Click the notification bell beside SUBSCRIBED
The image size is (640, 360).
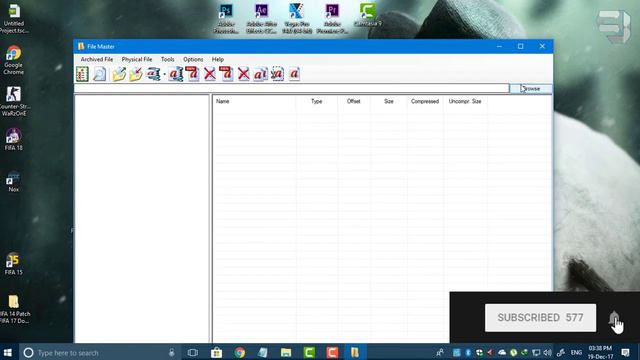click(x=614, y=318)
